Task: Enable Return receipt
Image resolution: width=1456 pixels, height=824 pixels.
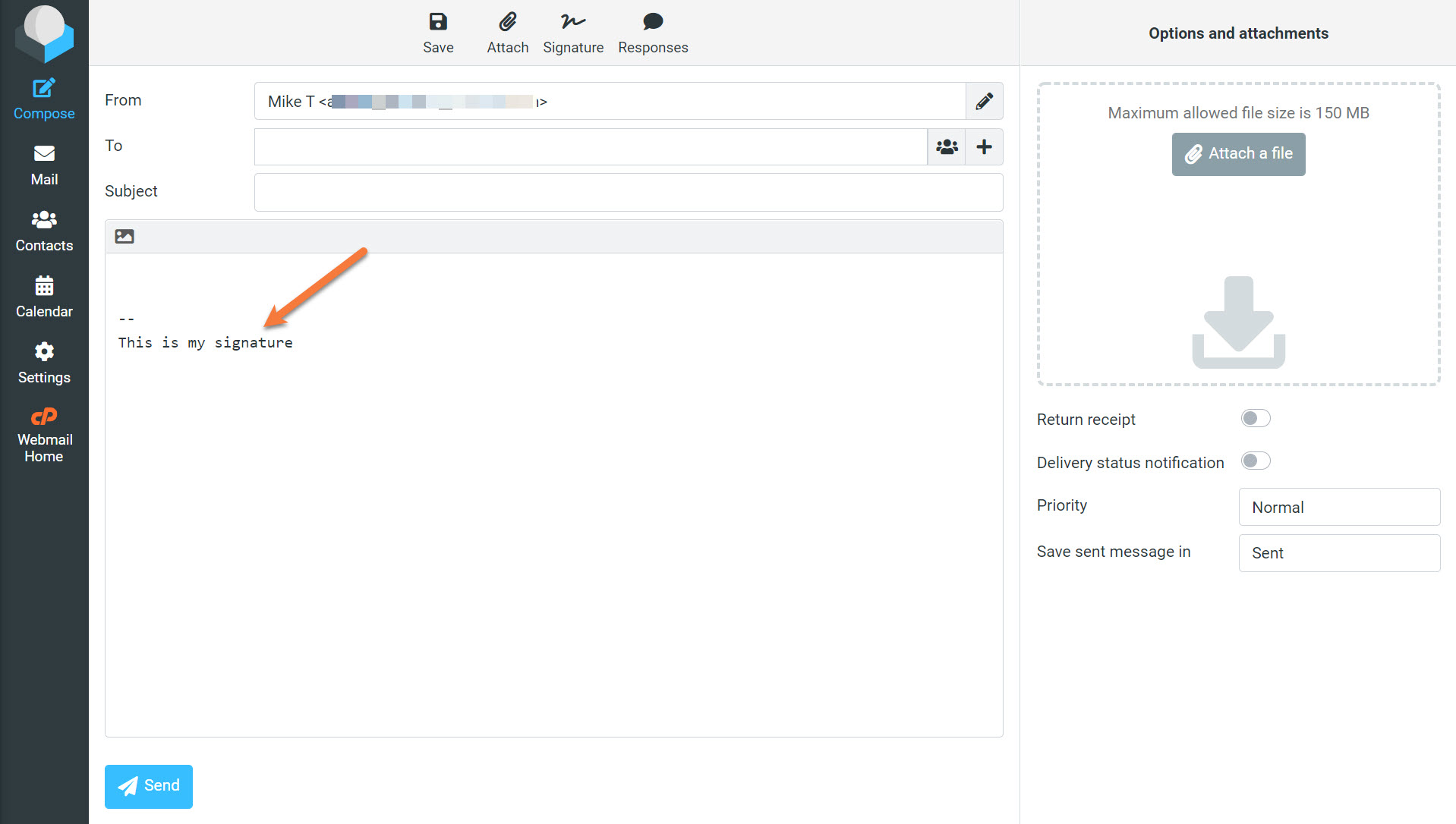Action: 1255,418
